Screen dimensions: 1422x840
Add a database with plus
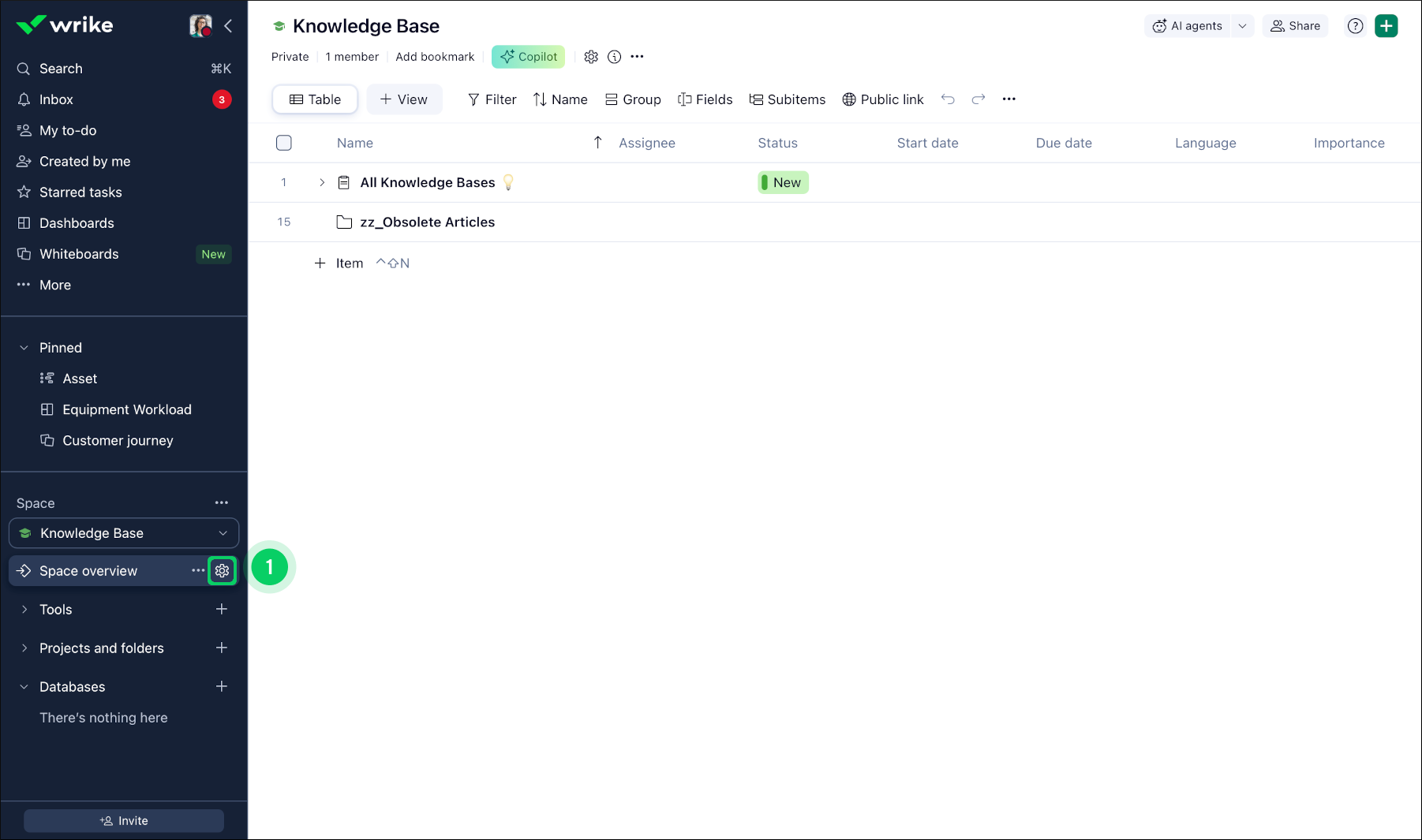pos(222,686)
